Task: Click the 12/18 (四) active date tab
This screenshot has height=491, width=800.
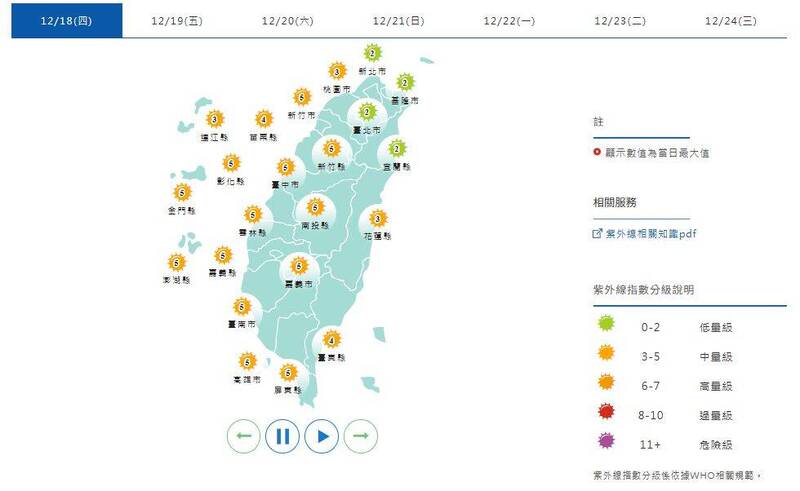Action: point(67,20)
